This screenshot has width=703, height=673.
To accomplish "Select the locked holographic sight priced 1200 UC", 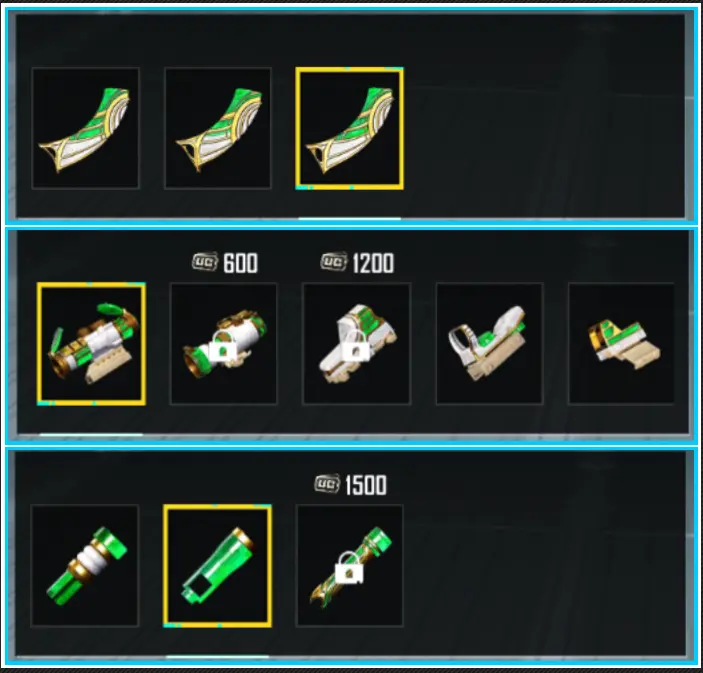I will [357, 344].
